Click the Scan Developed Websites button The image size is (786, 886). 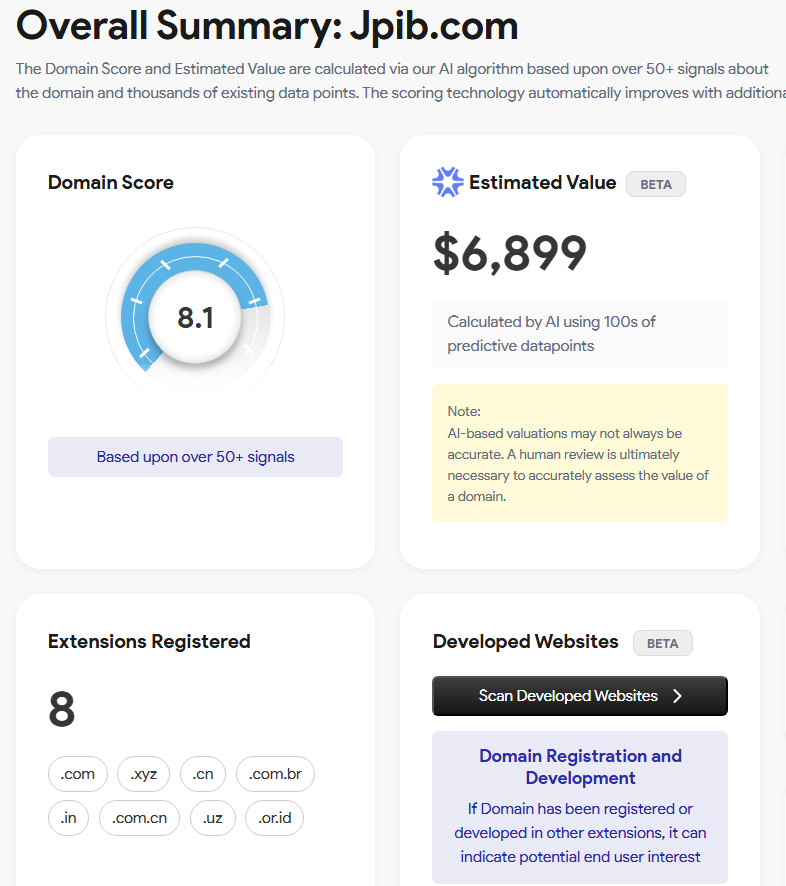[x=580, y=696]
